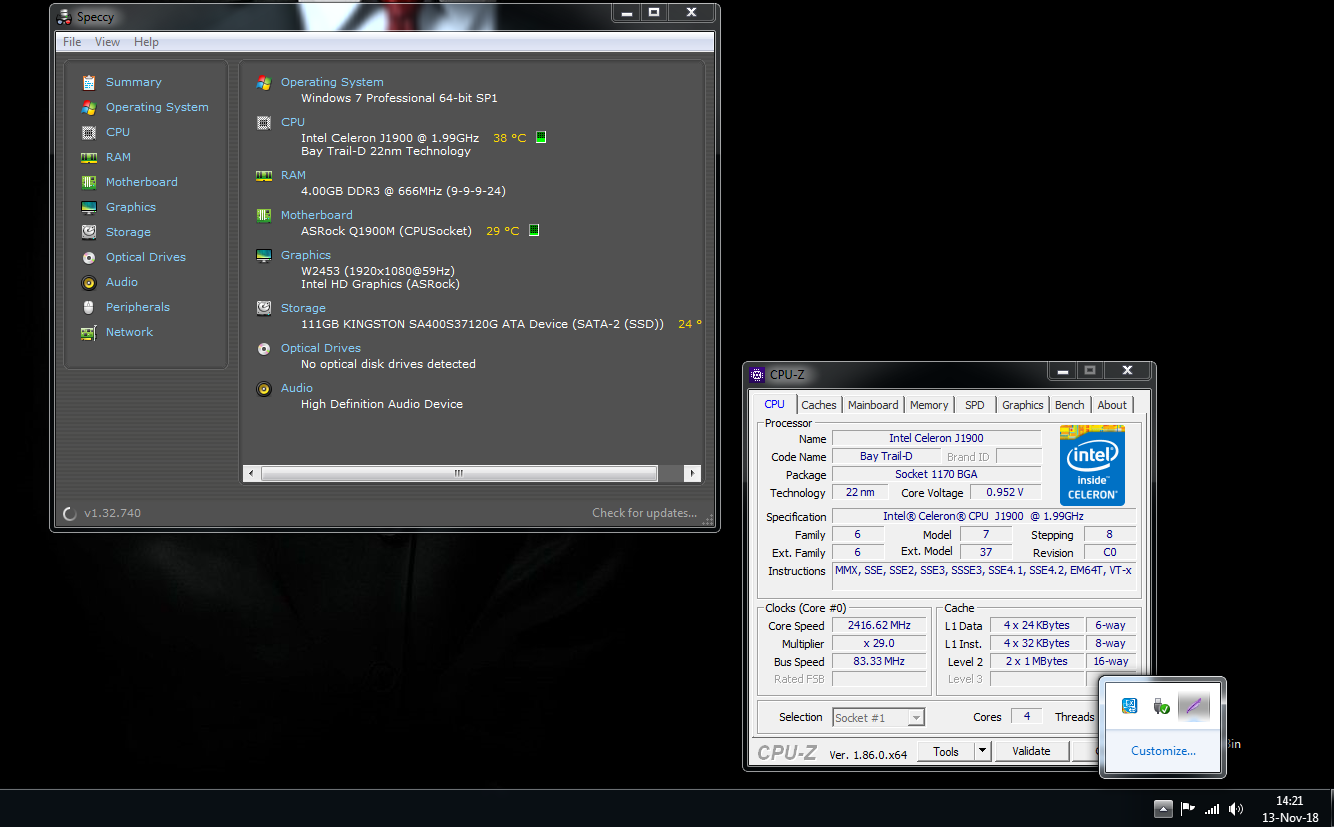
Task: Click the Windows flag icon beside Operating System heading
Action: (x=264, y=83)
